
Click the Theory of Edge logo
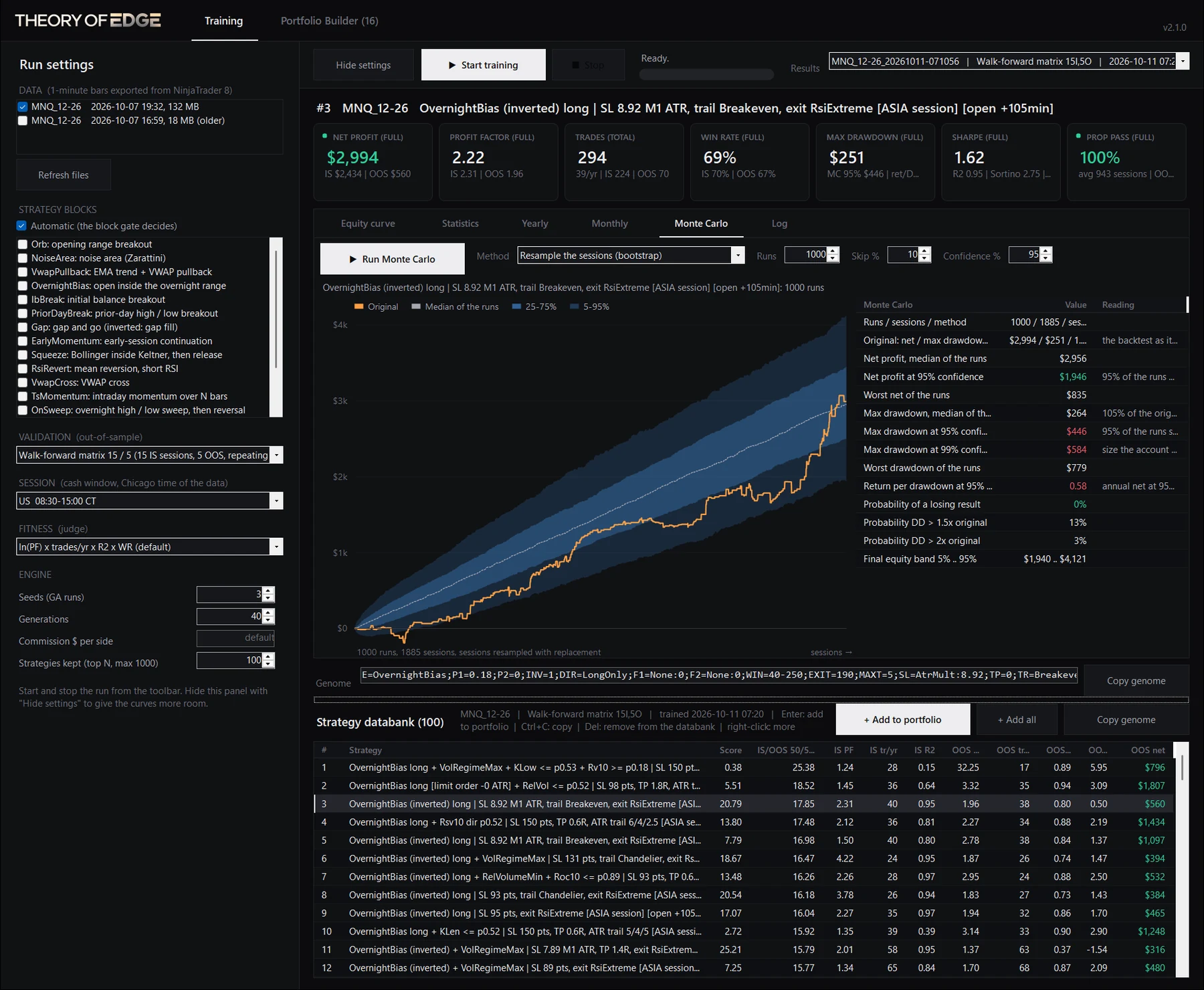pyautogui.click(x=88, y=20)
